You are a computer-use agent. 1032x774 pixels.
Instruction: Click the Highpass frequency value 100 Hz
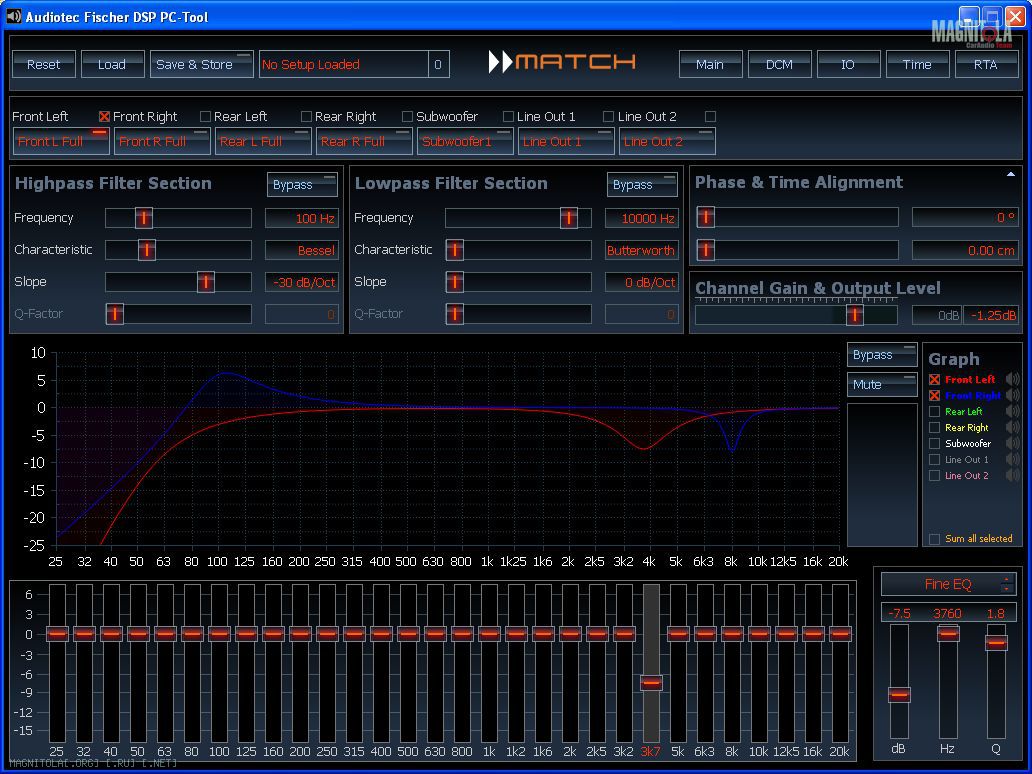click(x=302, y=218)
